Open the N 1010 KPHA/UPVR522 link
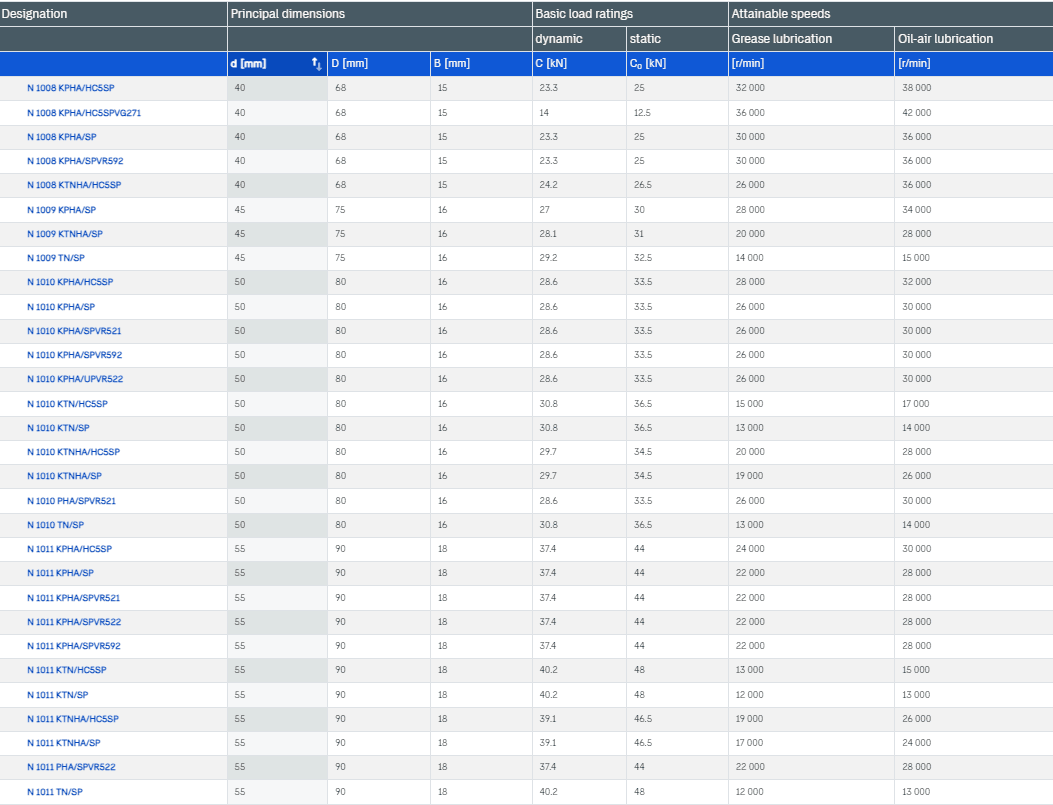Screen dimensions: 1053x805 75,379
